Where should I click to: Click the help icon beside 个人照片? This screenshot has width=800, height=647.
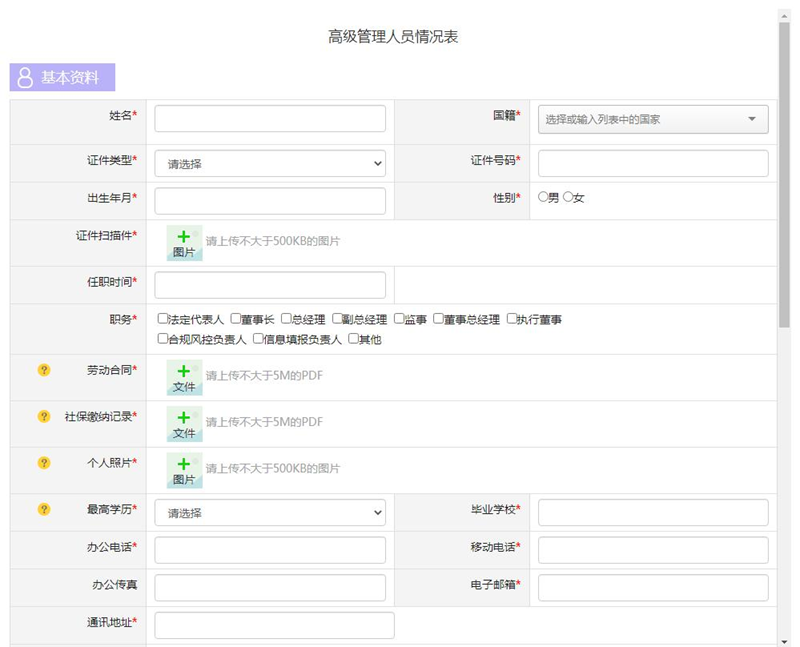click(44, 462)
